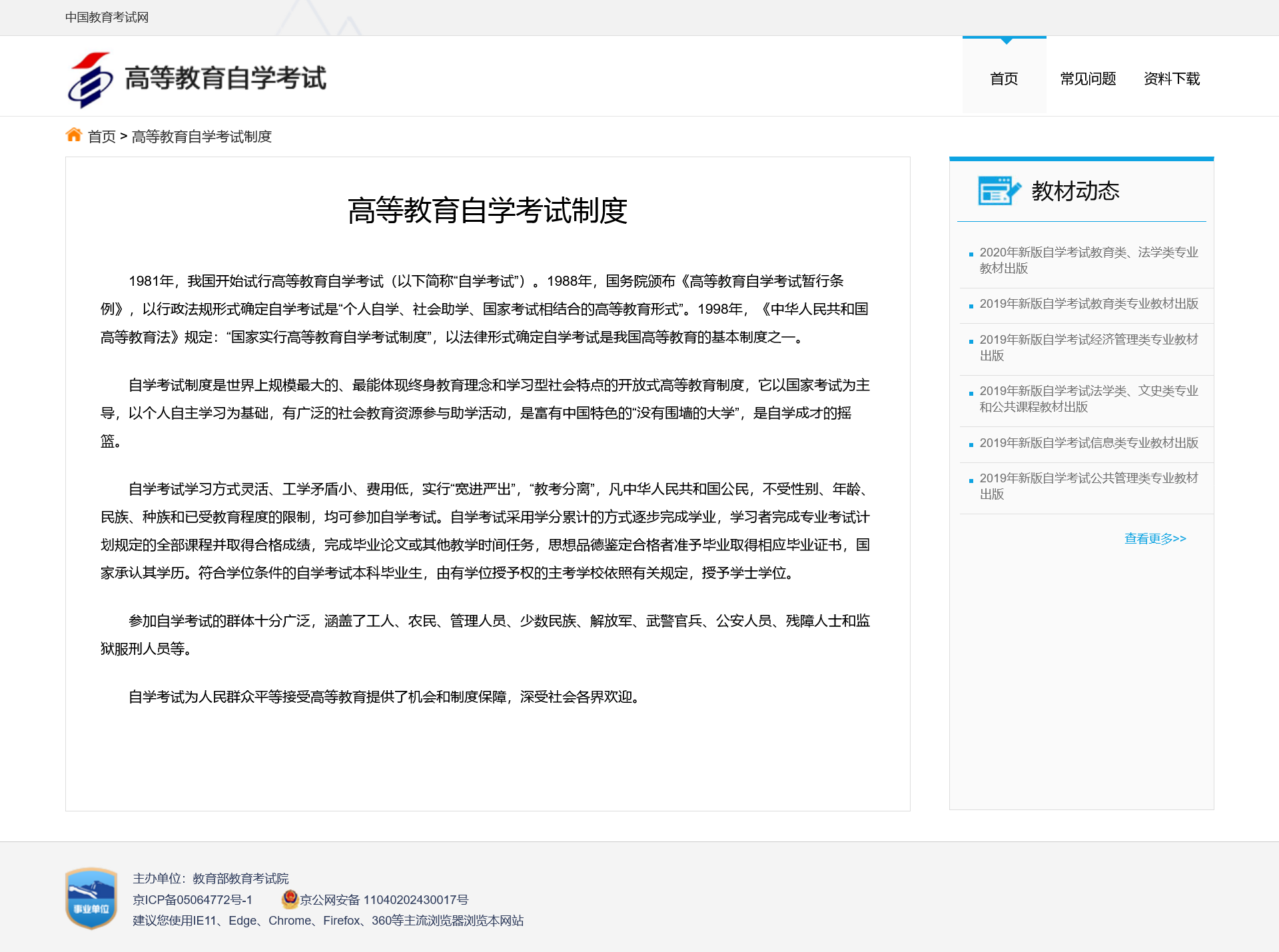The image size is (1279, 952).
Task: Click the paragraph beginning 自学考试为人民群众平等接受
Action: 384,697
